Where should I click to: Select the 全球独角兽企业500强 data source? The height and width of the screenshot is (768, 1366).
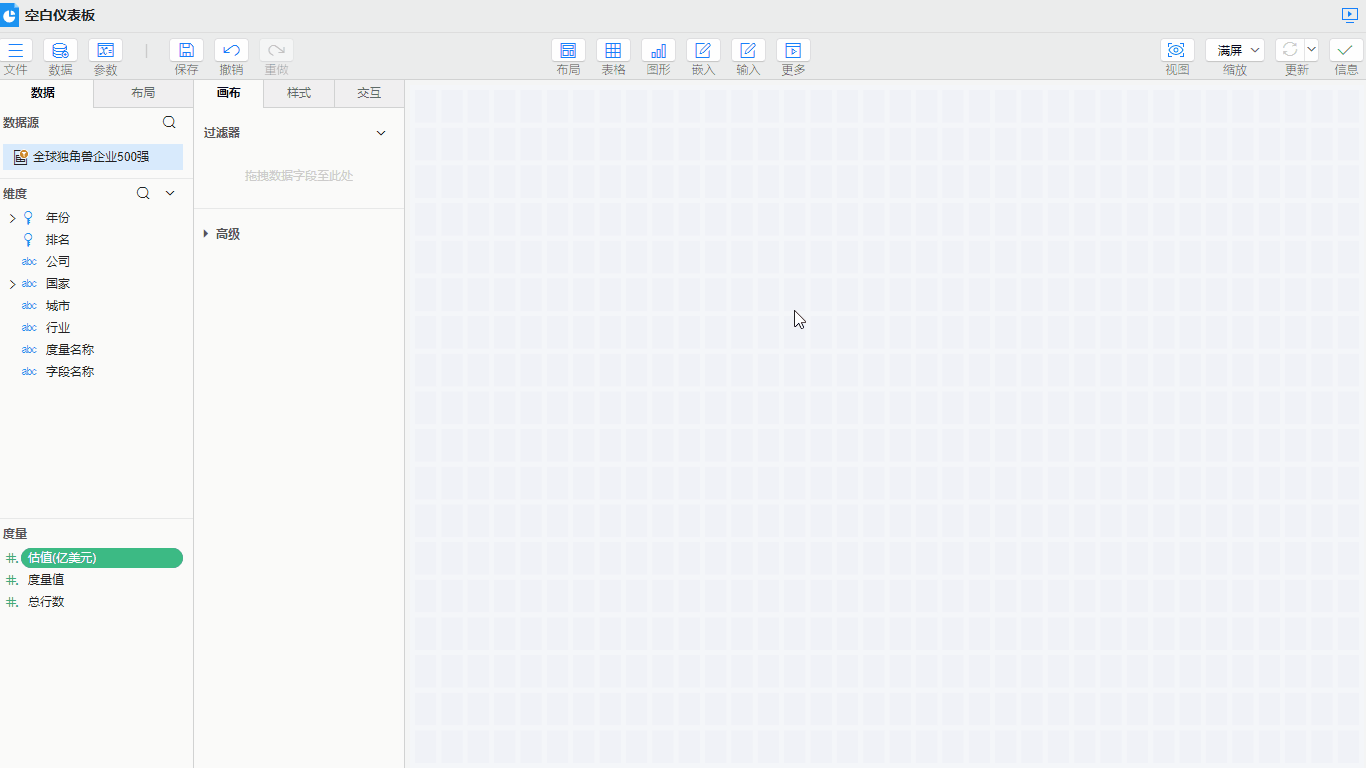(x=91, y=157)
